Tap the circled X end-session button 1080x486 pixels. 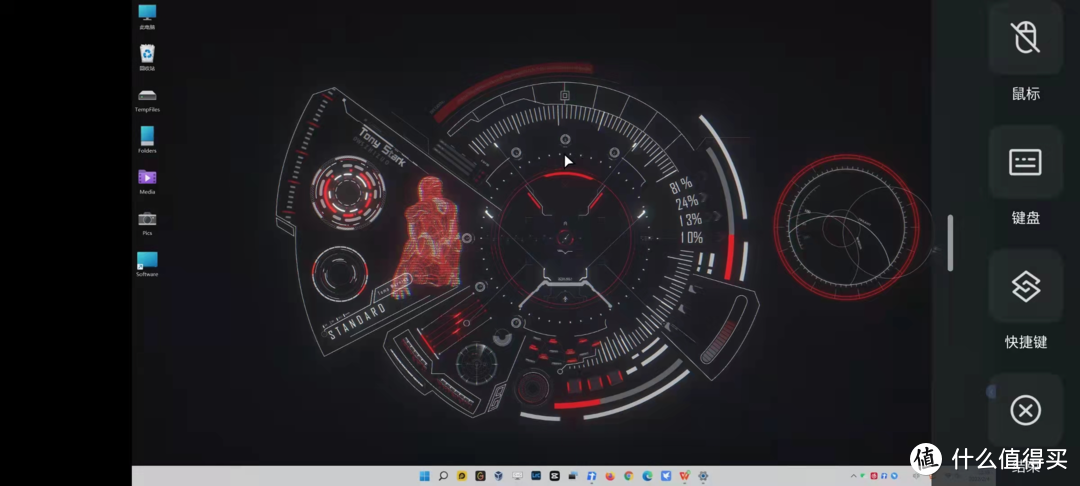(1025, 411)
